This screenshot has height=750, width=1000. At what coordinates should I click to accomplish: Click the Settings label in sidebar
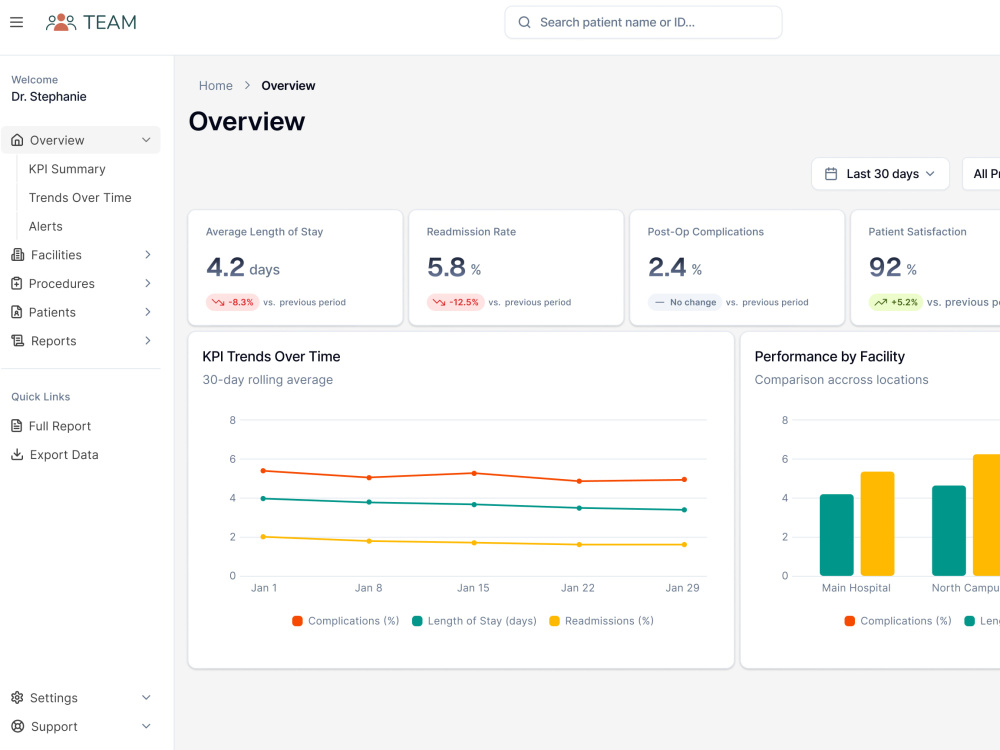54,698
